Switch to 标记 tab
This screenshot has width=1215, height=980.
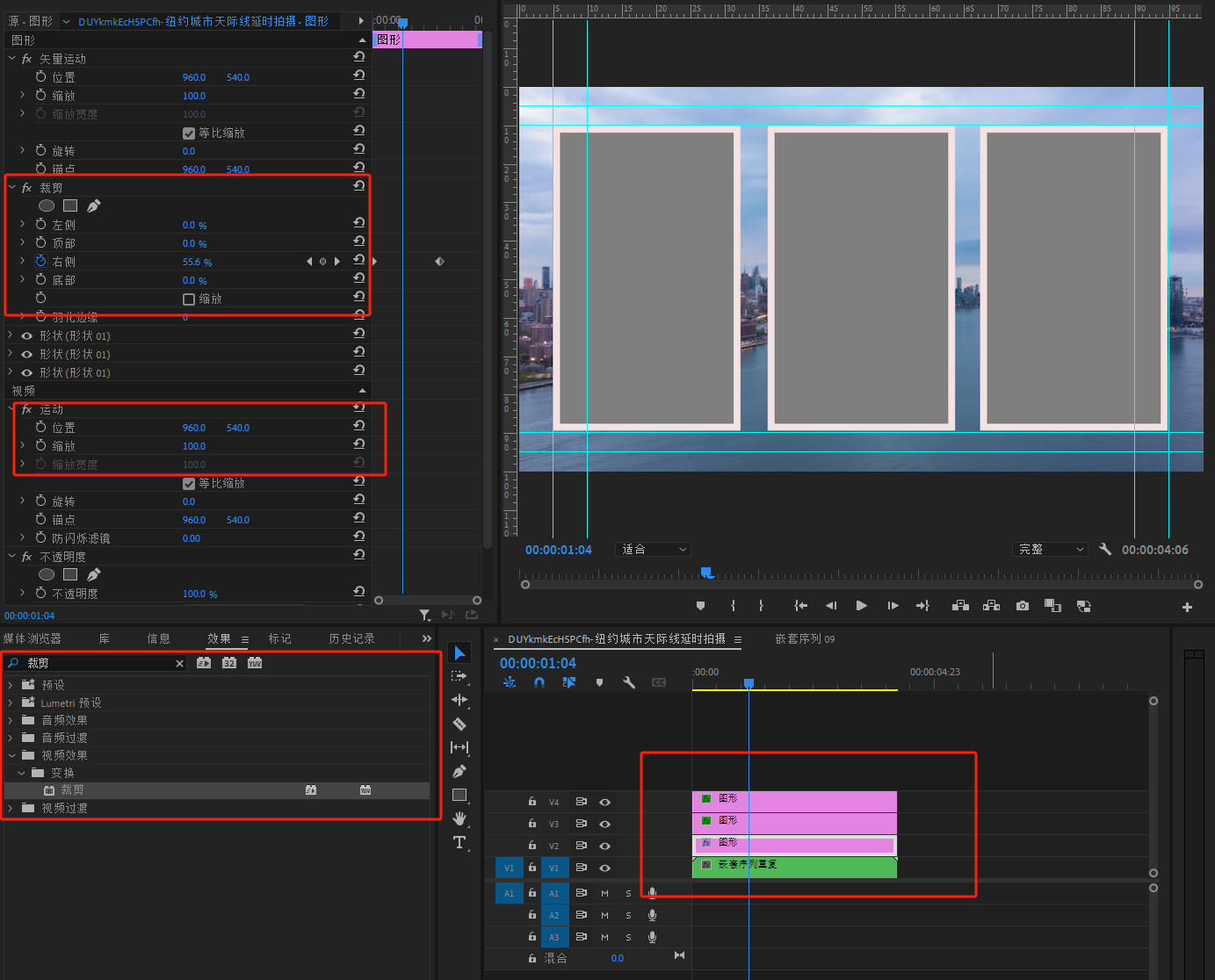tap(280, 638)
